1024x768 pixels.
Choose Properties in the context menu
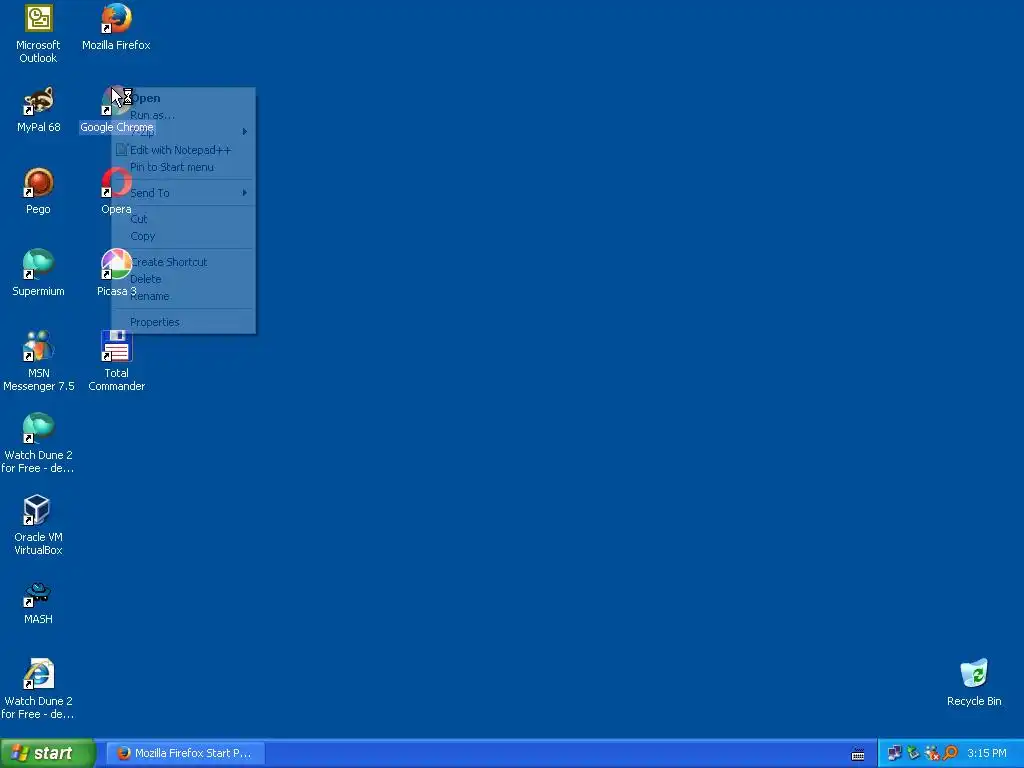[184, 322]
